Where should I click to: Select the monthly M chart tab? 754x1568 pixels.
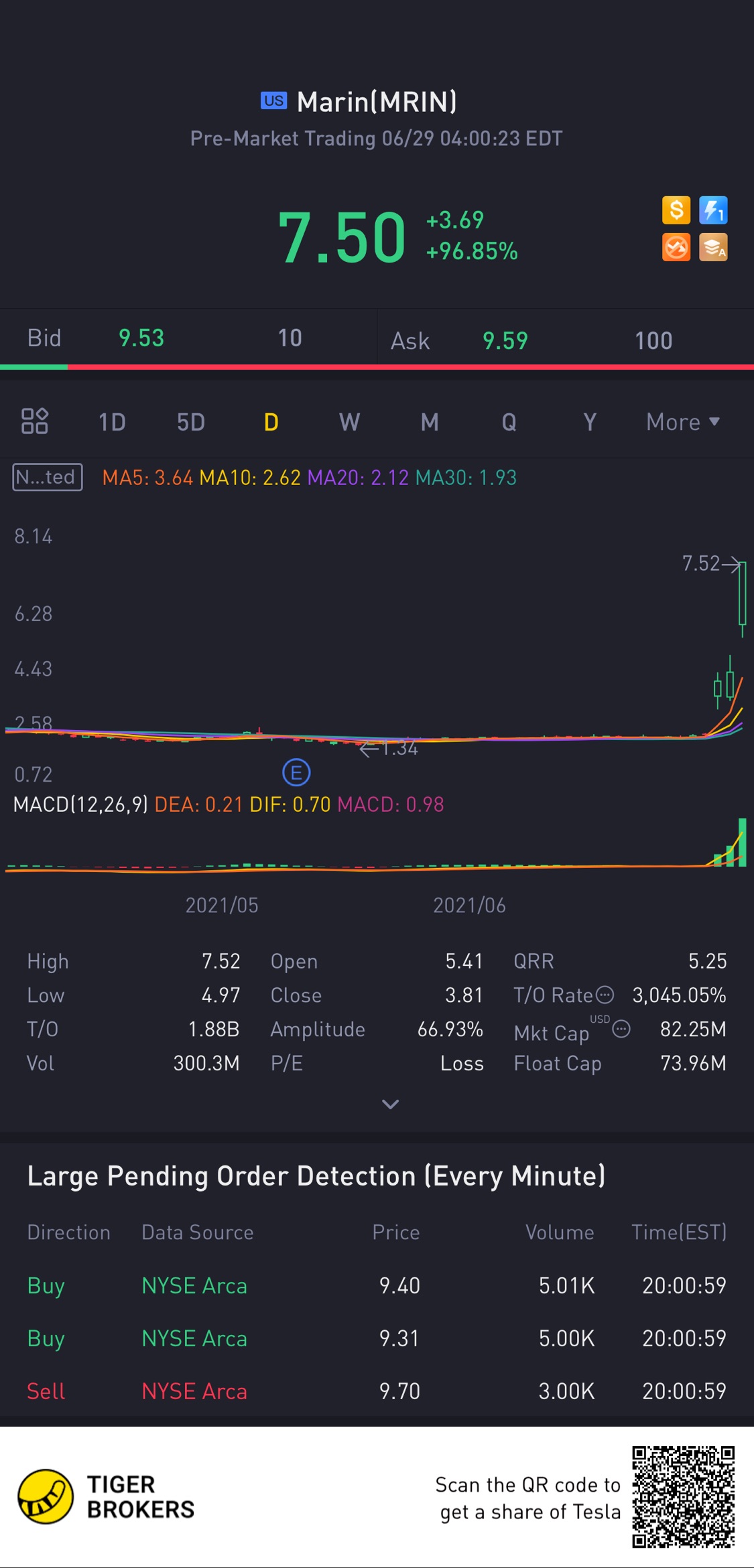point(430,422)
